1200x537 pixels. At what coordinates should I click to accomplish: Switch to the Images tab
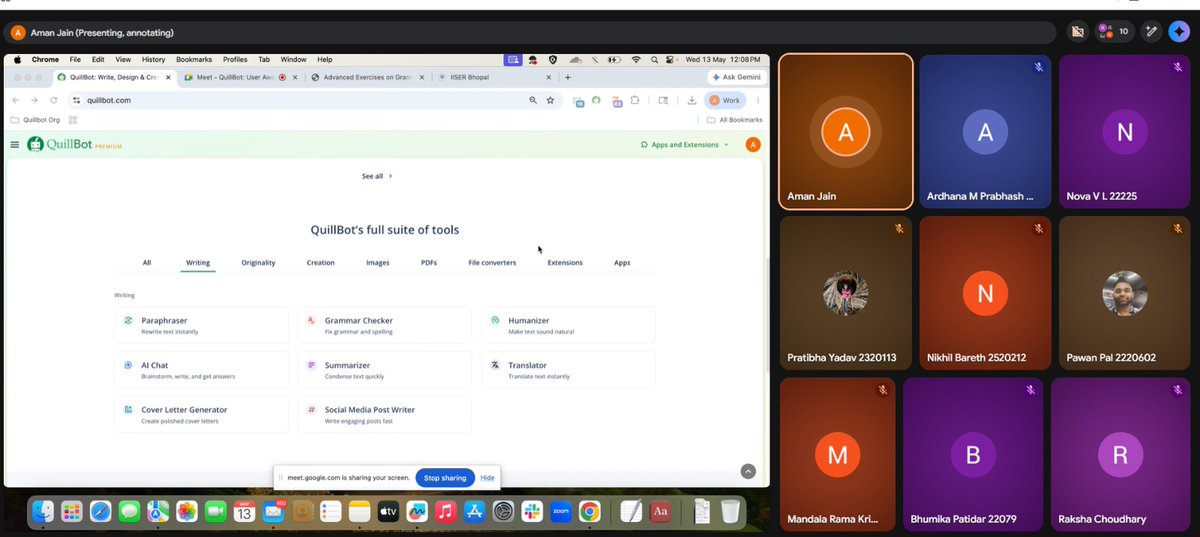[378, 263]
